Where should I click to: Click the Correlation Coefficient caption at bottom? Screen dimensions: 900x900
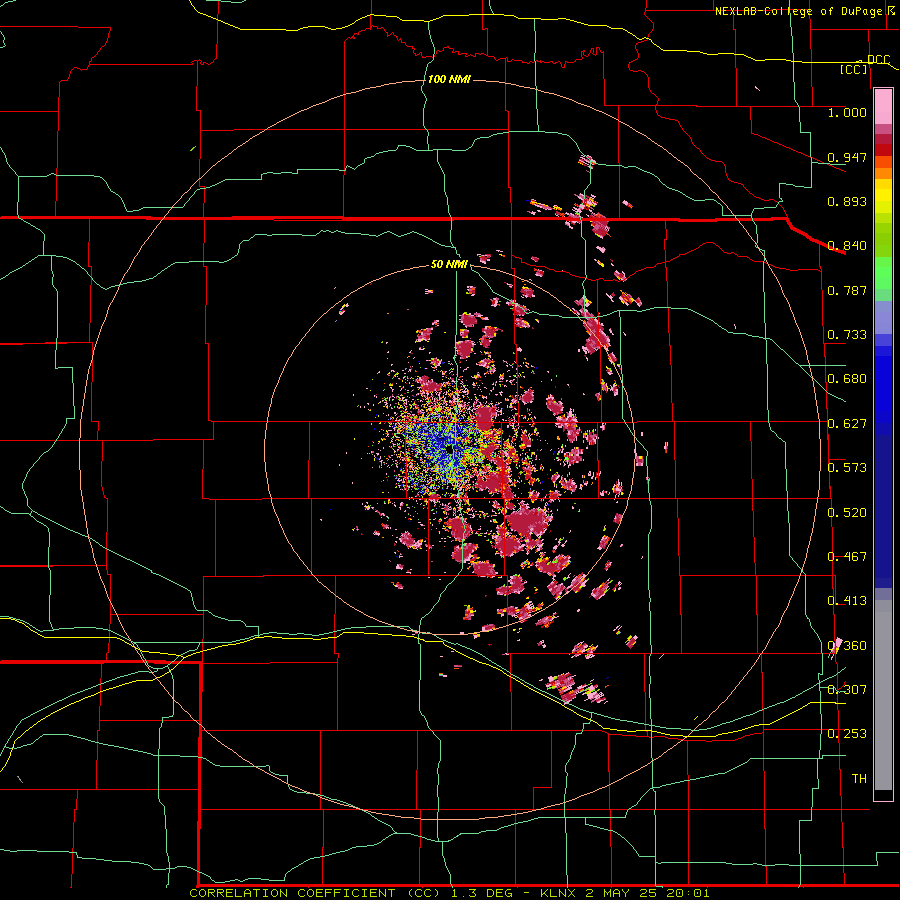click(x=449, y=893)
